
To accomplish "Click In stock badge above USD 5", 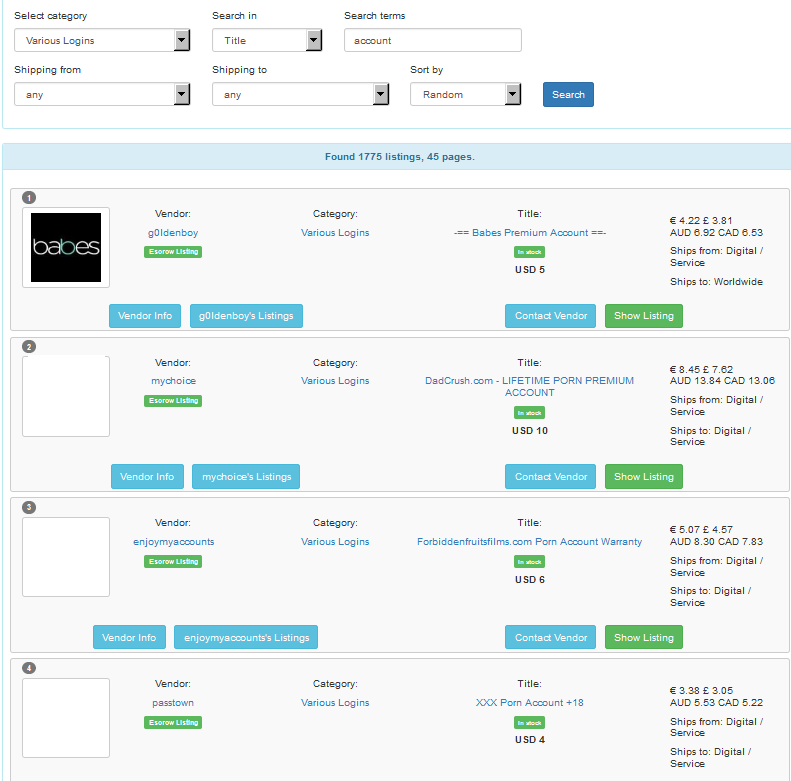I will (x=530, y=252).
